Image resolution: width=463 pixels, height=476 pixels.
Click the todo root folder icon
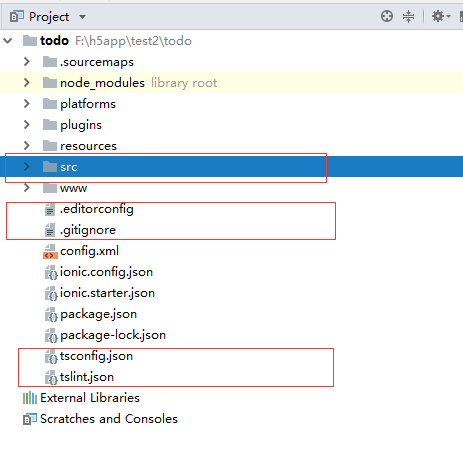tap(30, 41)
